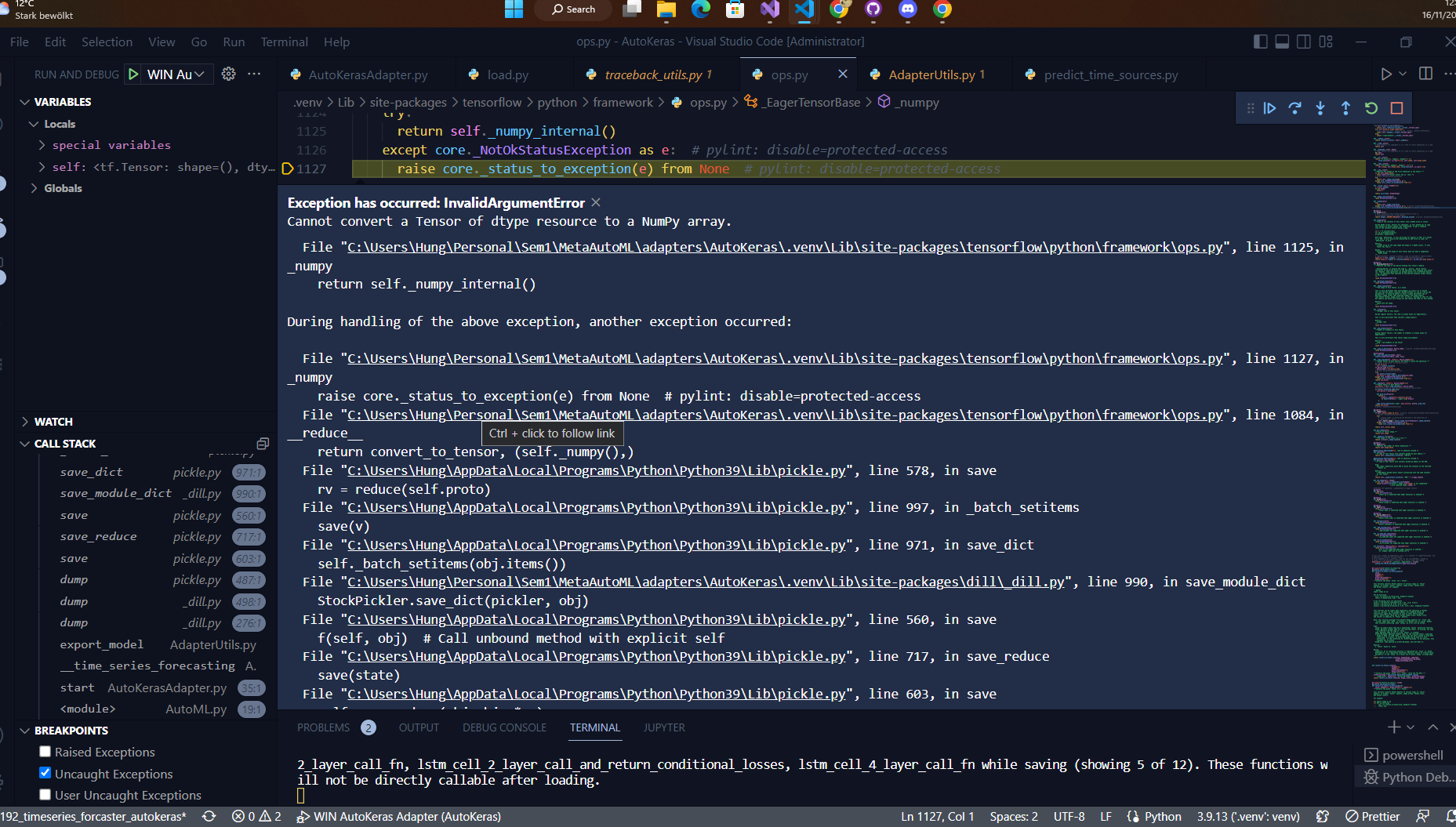This screenshot has width=1456, height=827.
Task: Click the Step Out debug icon
Action: coord(1345,107)
